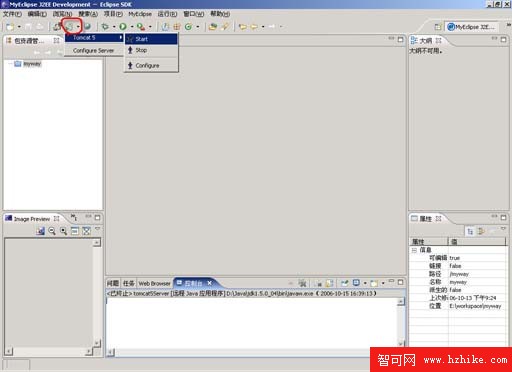The image size is (512, 372).
Task: Click the New Java Project toolbar icon
Action: pos(165,27)
